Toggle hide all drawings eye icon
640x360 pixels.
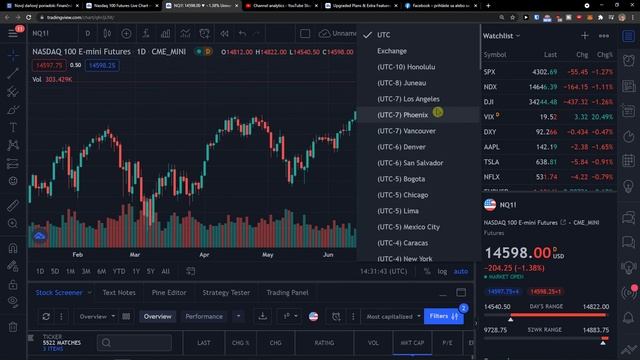pyautogui.click(x=13, y=302)
